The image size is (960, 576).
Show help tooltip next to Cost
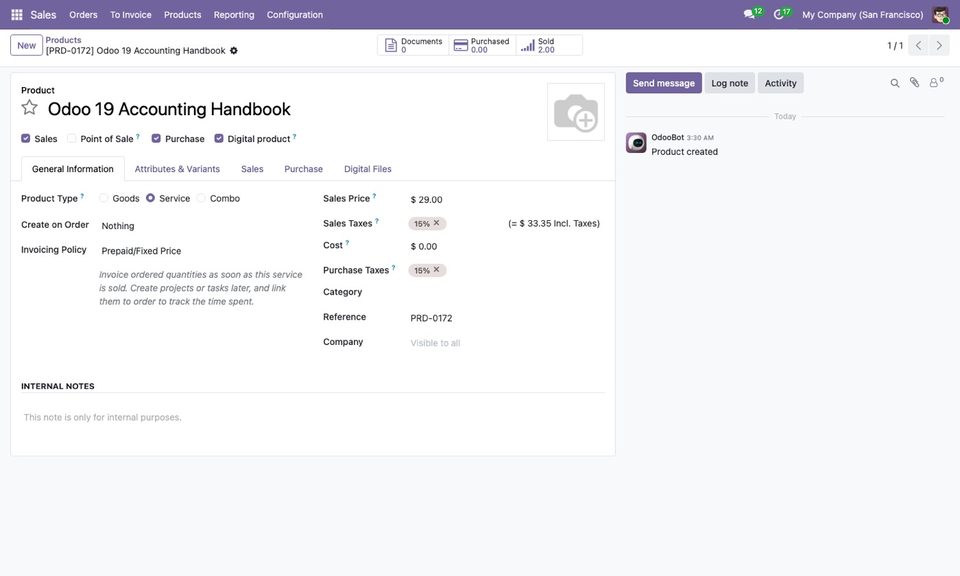[x=347, y=242]
